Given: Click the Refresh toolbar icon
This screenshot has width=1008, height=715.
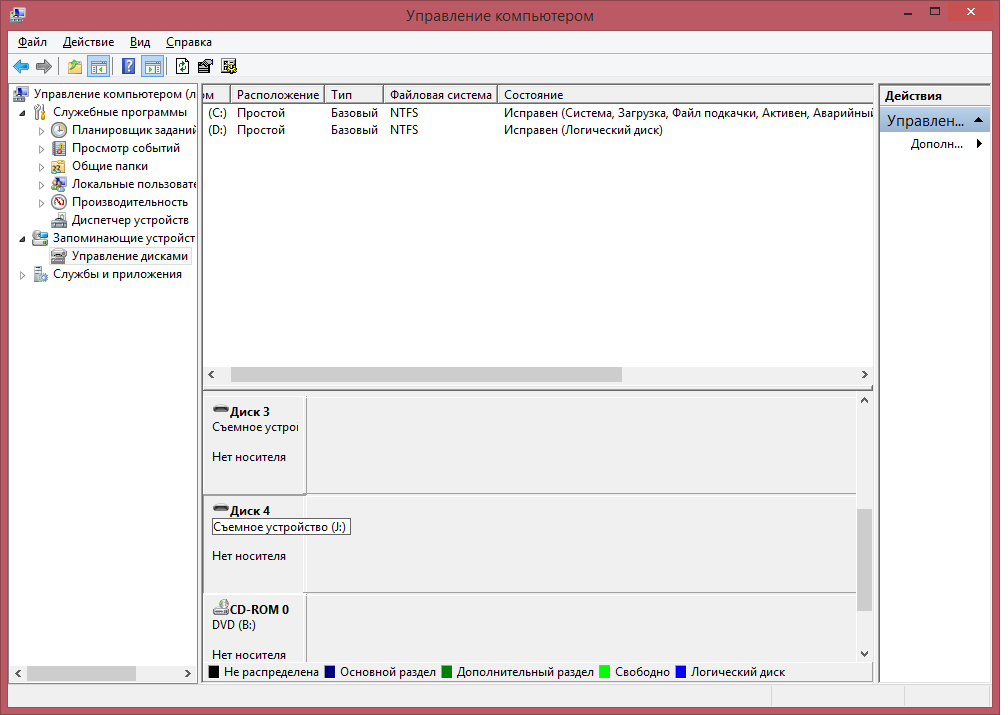Looking at the screenshot, I should 182,67.
